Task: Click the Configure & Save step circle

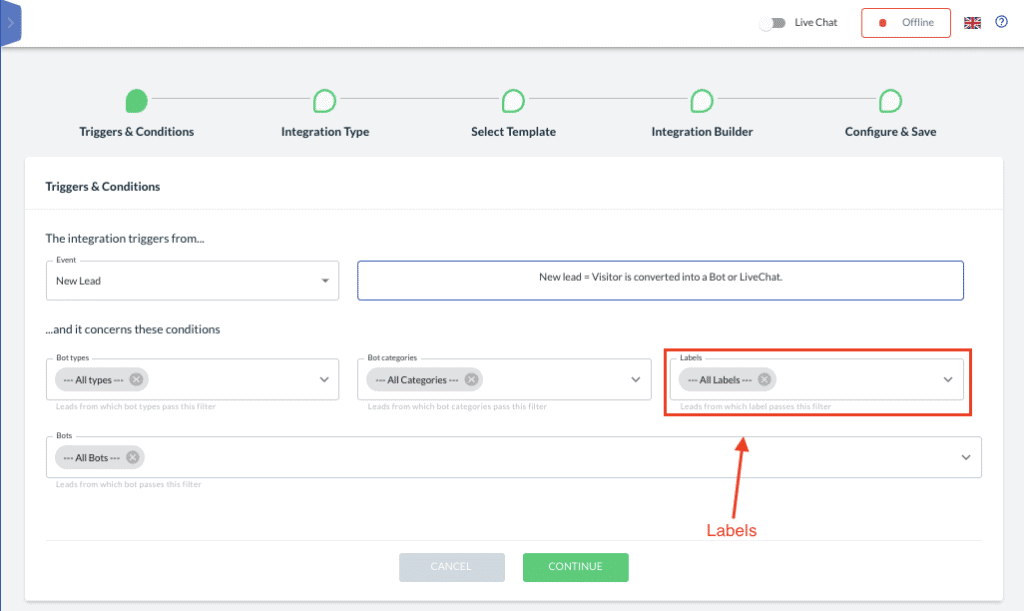Action: pyautogui.click(x=890, y=100)
